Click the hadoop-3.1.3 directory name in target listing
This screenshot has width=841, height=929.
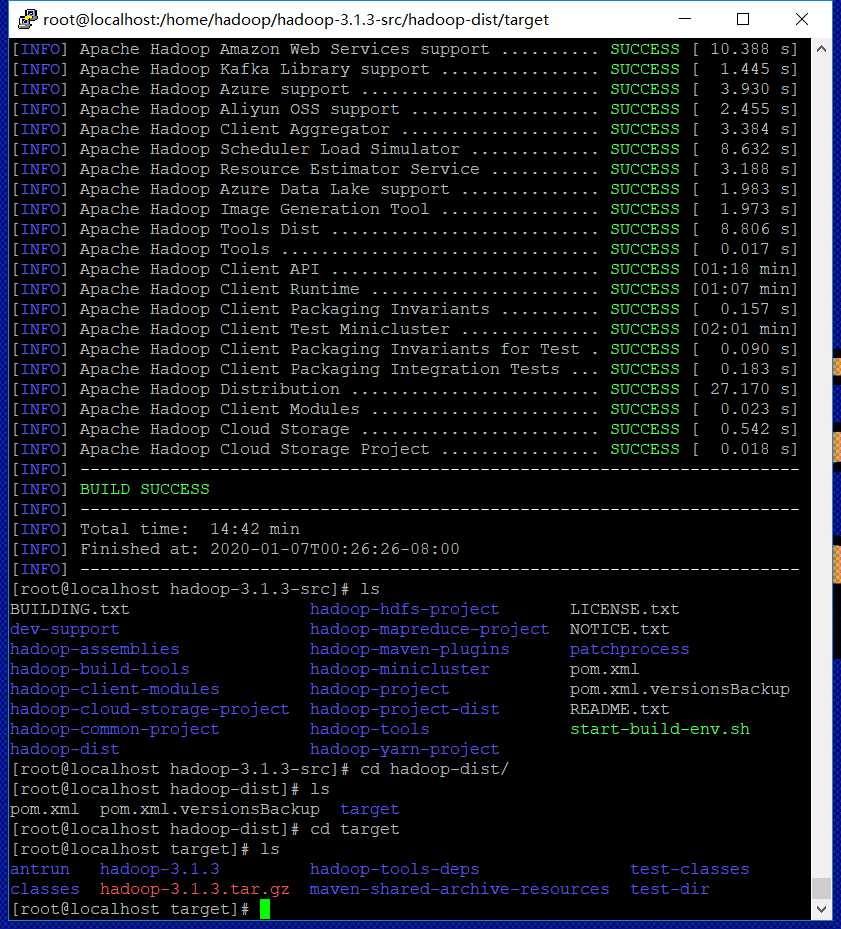(x=160, y=869)
